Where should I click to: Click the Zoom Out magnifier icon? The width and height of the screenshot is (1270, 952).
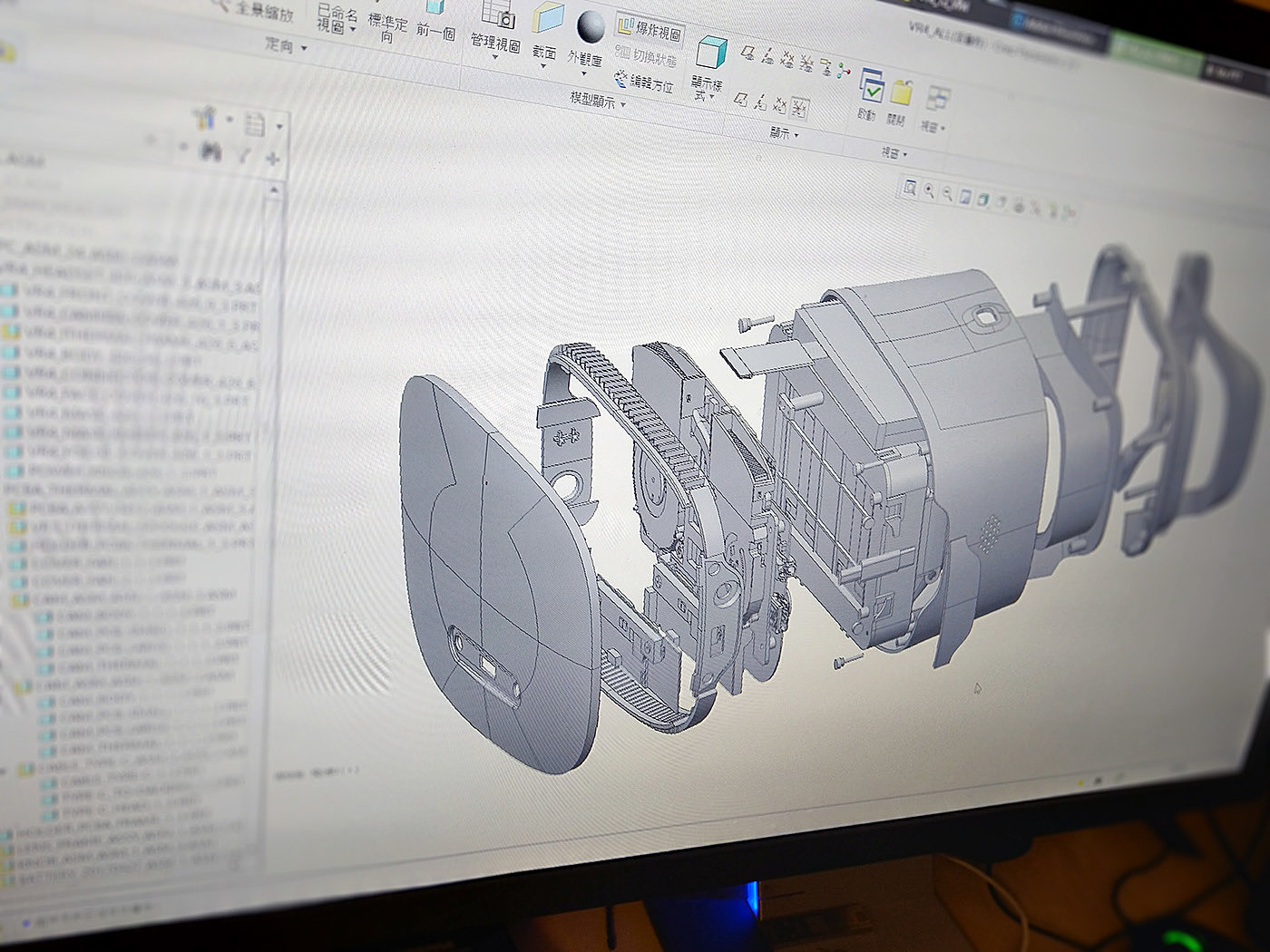(x=947, y=193)
